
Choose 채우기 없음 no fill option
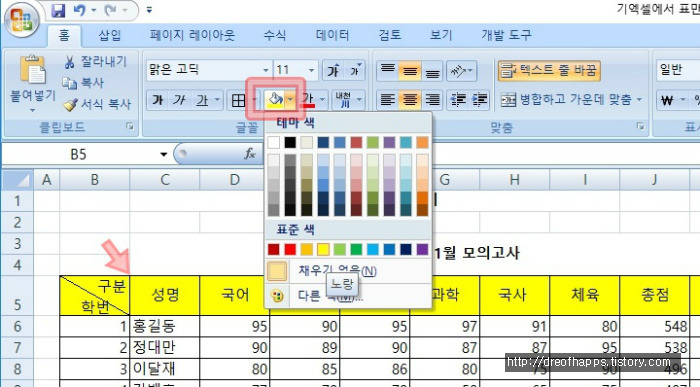click(x=348, y=271)
